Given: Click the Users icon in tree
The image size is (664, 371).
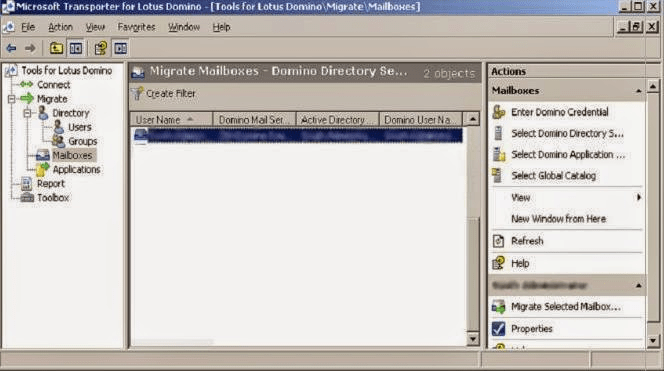Looking at the screenshot, I should coord(59,127).
